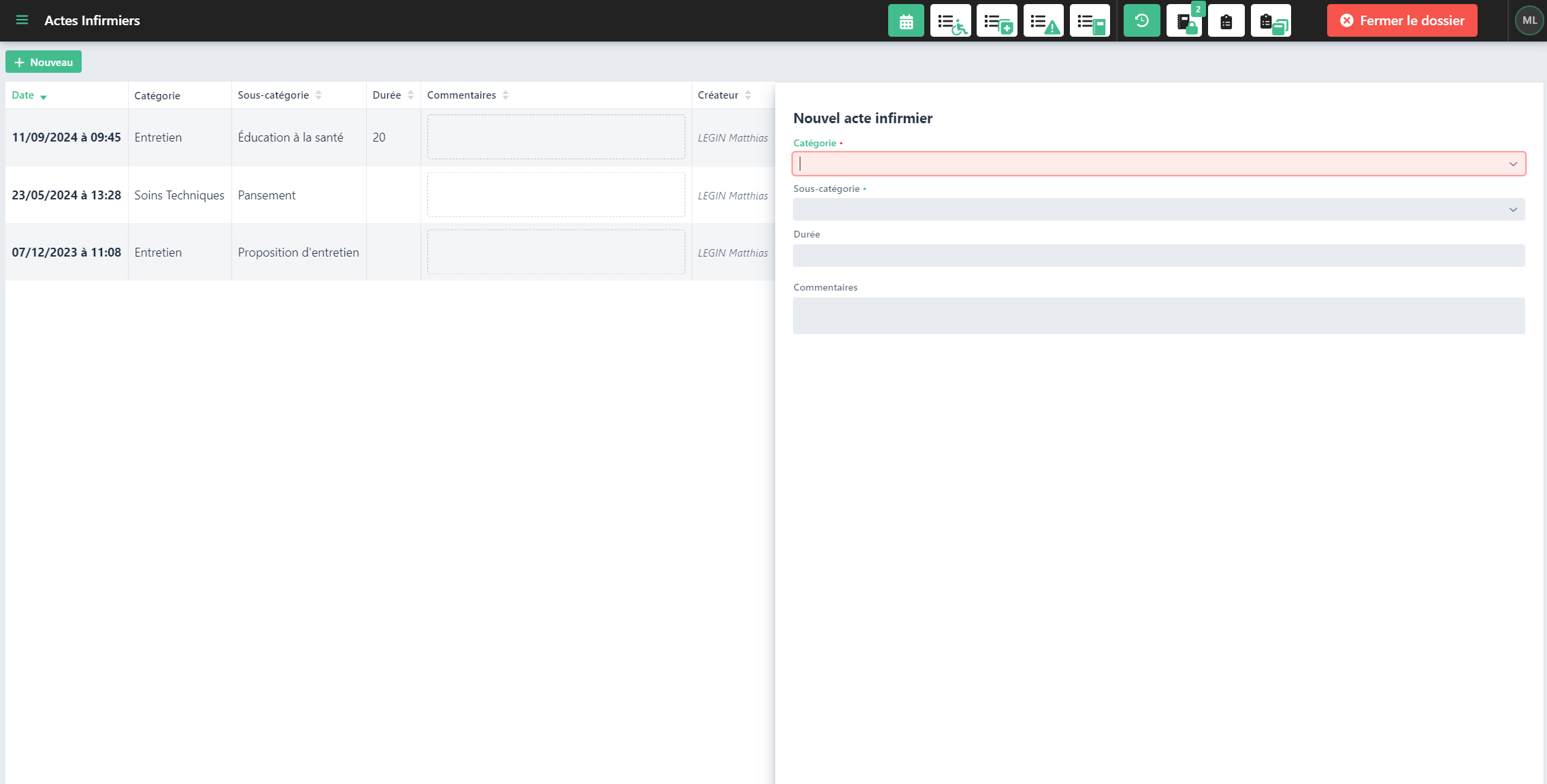The width and height of the screenshot is (1547, 784).
Task: Click the Nouveau button
Action: pos(44,62)
